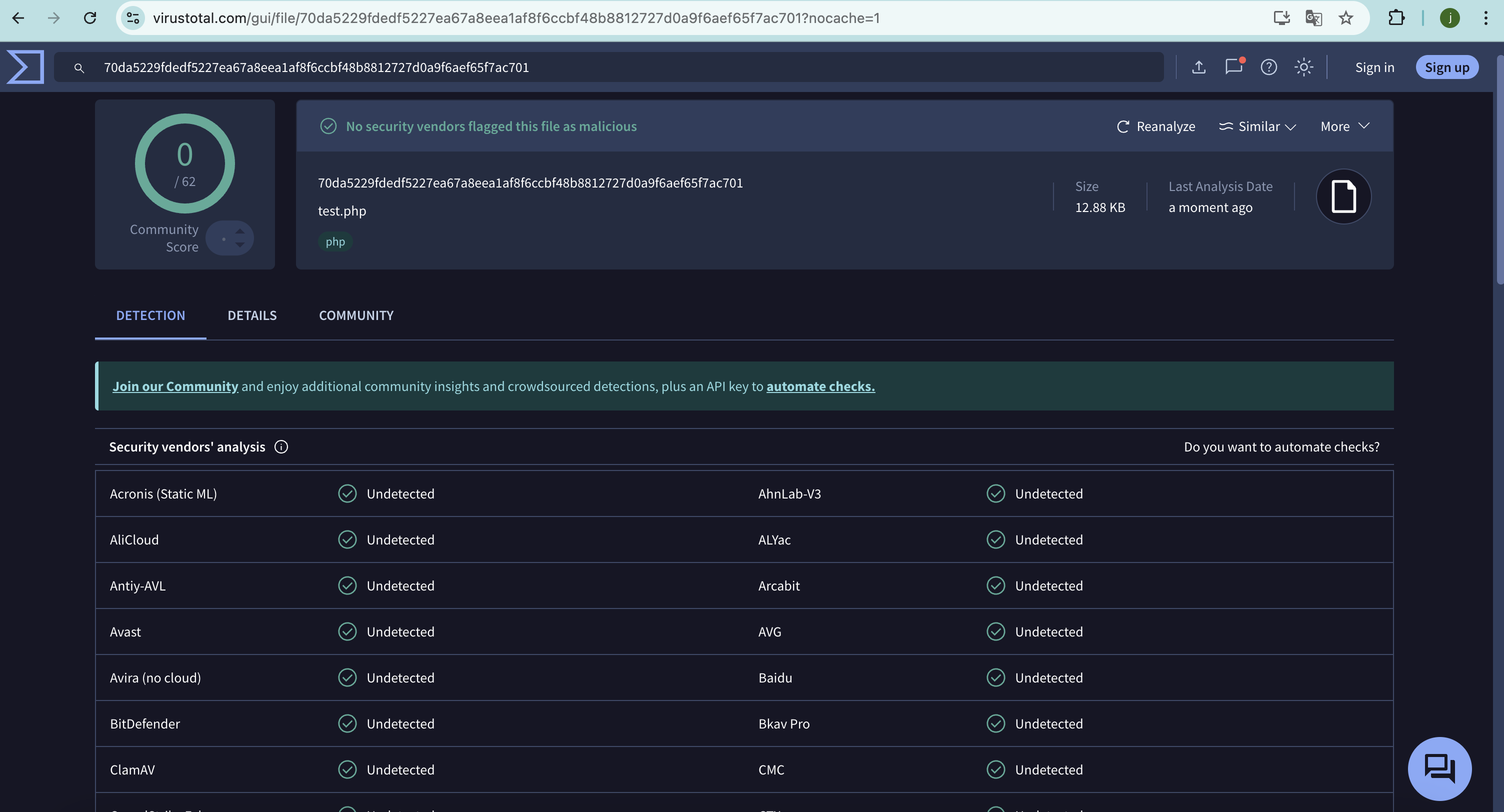Bookmark page with the star icon
This screenshot has height=812, width=1504.
click(x=1346, y=18)
